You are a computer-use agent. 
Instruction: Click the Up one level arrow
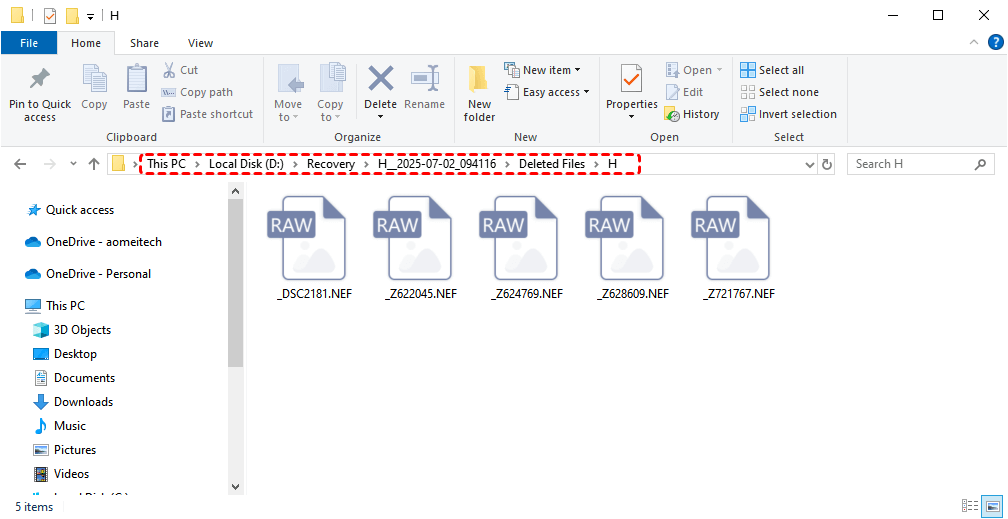(x=94, y=164)
